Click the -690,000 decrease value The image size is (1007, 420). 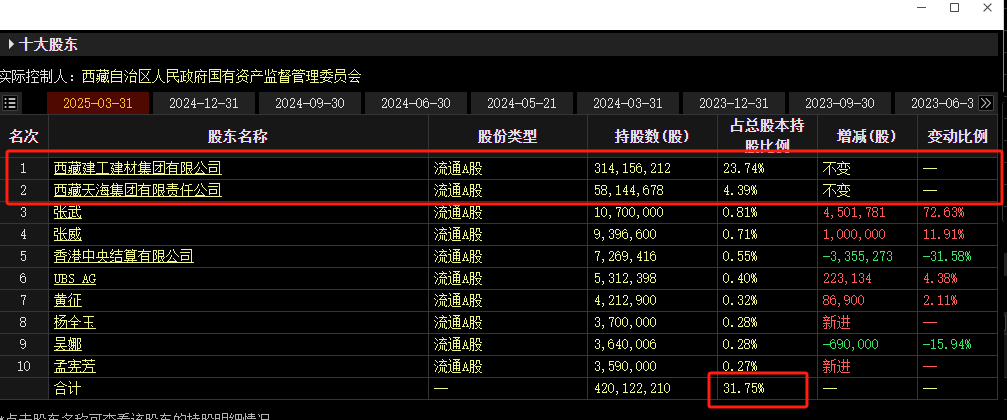850,344
